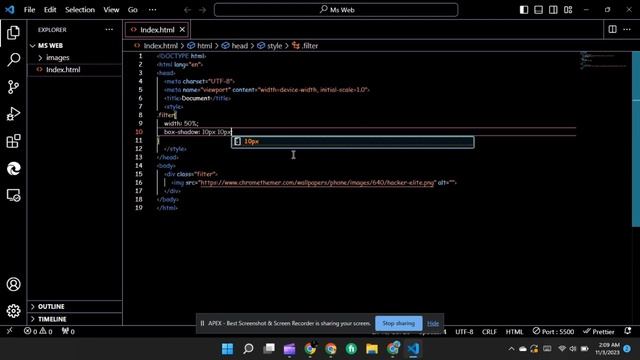The image size is (640, 360).
Task: Open Accounts menu in activity bar
Action: (x=13, y=284)
